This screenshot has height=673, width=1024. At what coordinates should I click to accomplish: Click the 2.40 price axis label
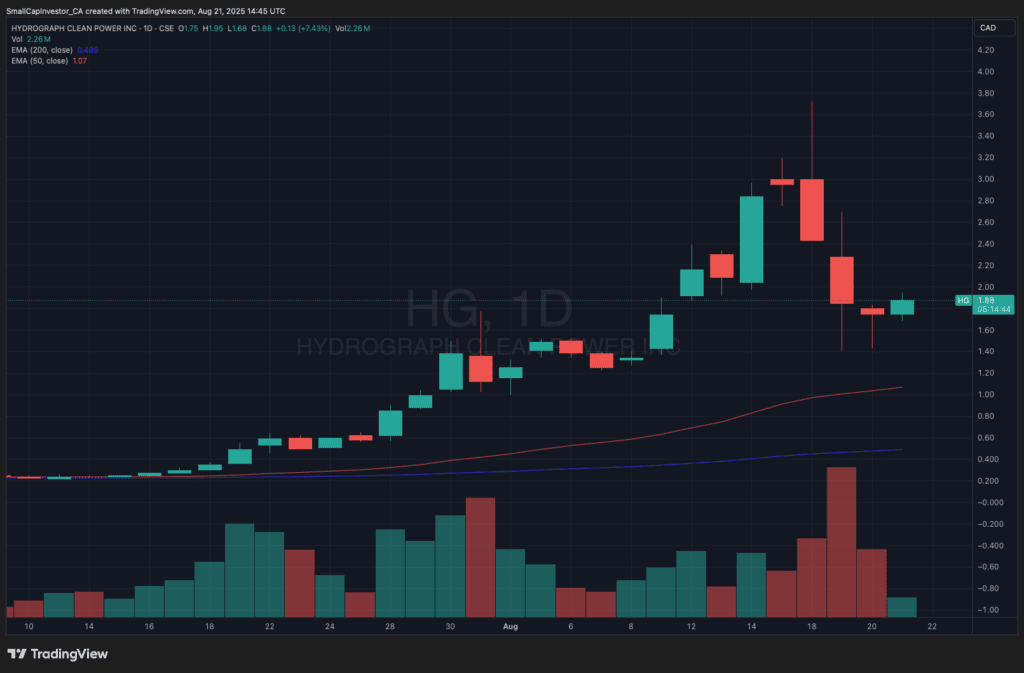pos(985,243)
